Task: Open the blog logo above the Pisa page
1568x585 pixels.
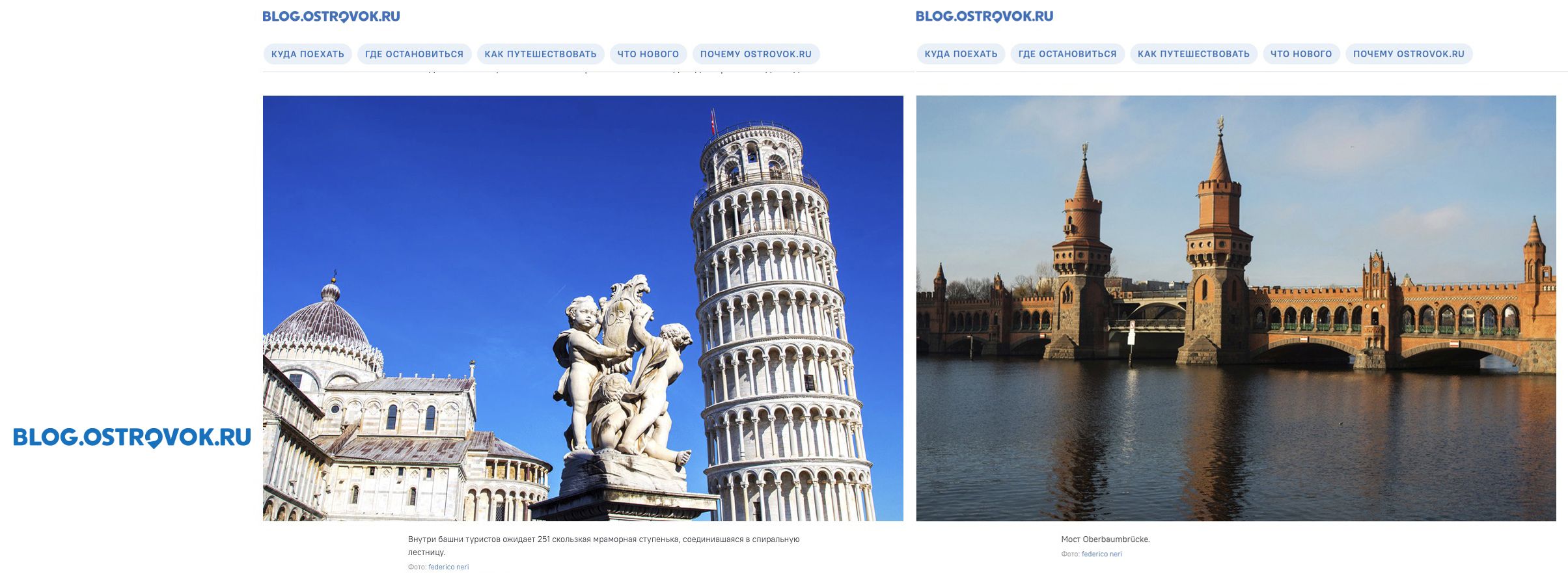Action: [331, 16]
